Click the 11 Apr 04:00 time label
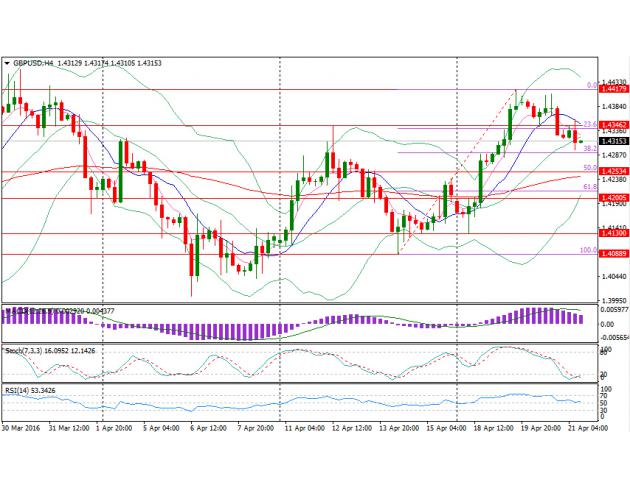Viewport: 630px width, 490px height. pos(305,428)
